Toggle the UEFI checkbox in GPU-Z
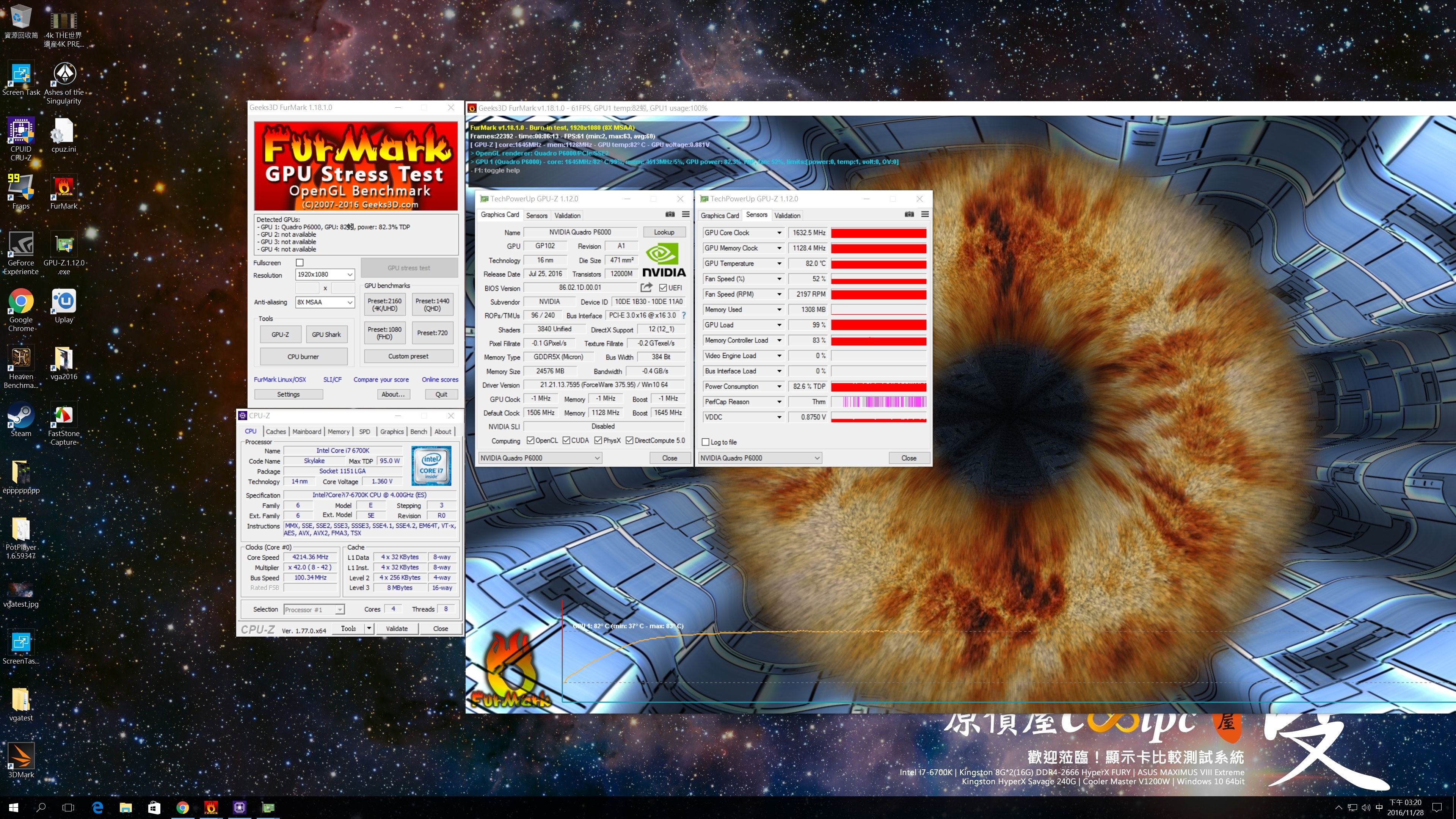 click(663, 288)
